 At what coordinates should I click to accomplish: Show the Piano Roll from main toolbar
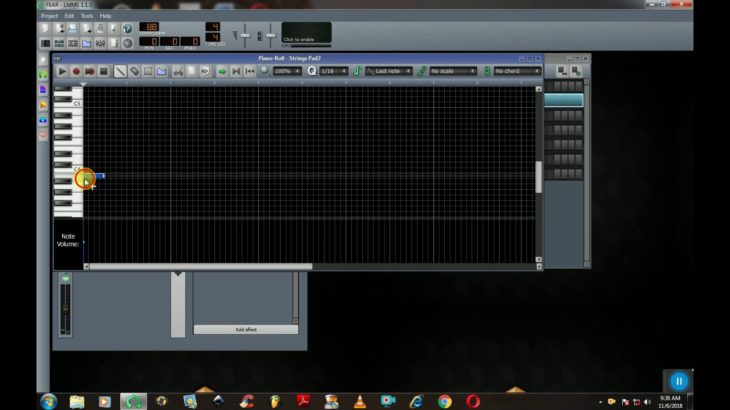tap(73, 43)
